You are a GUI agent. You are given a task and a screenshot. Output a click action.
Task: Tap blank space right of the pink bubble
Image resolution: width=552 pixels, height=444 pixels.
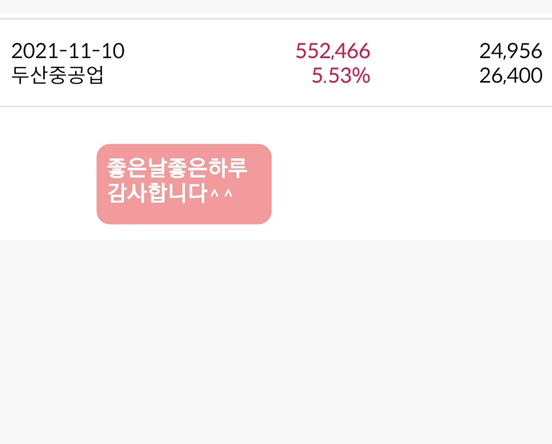411,184
